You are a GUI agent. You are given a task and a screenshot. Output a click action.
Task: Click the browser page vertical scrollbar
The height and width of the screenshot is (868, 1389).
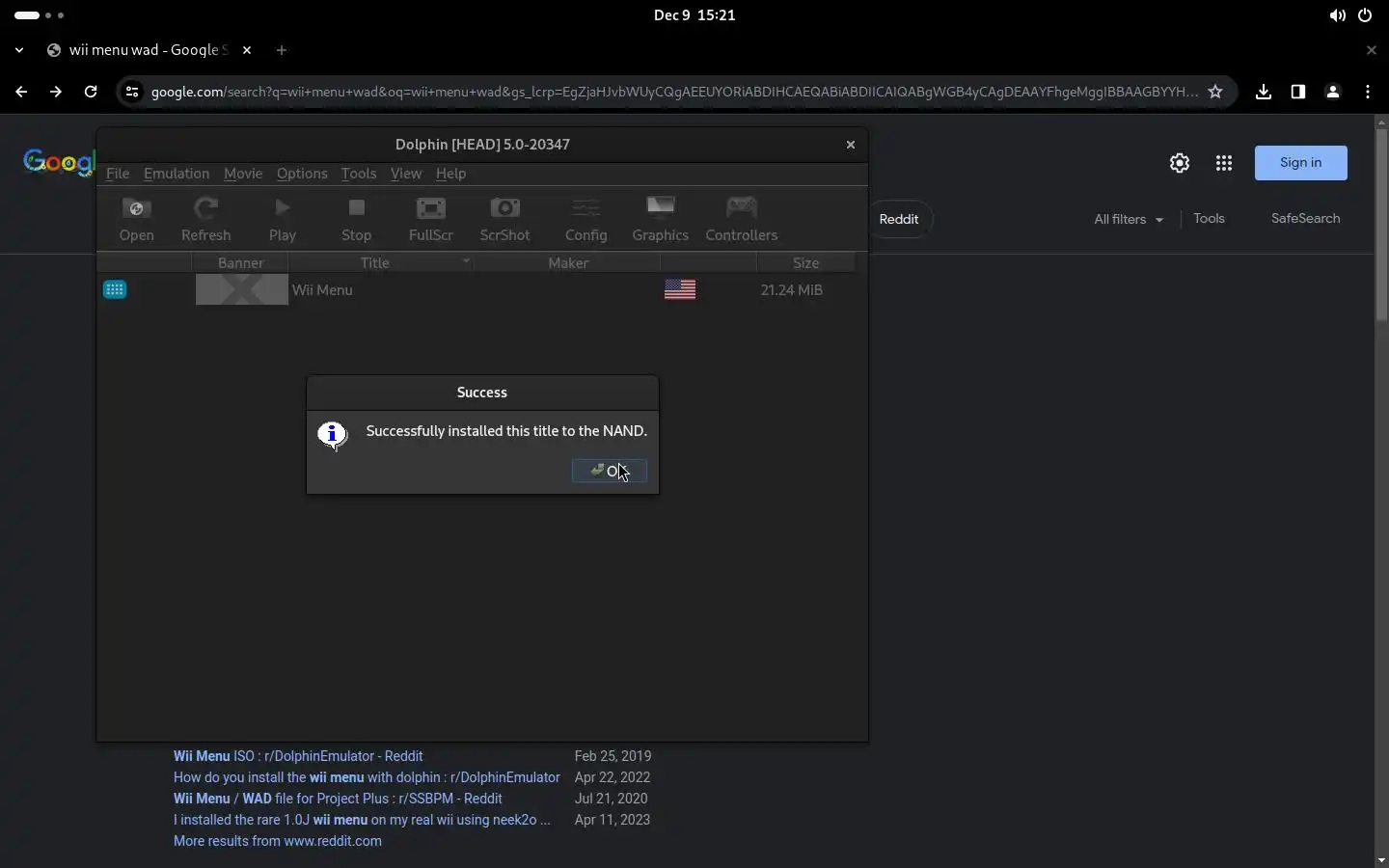coord(1381,224)
